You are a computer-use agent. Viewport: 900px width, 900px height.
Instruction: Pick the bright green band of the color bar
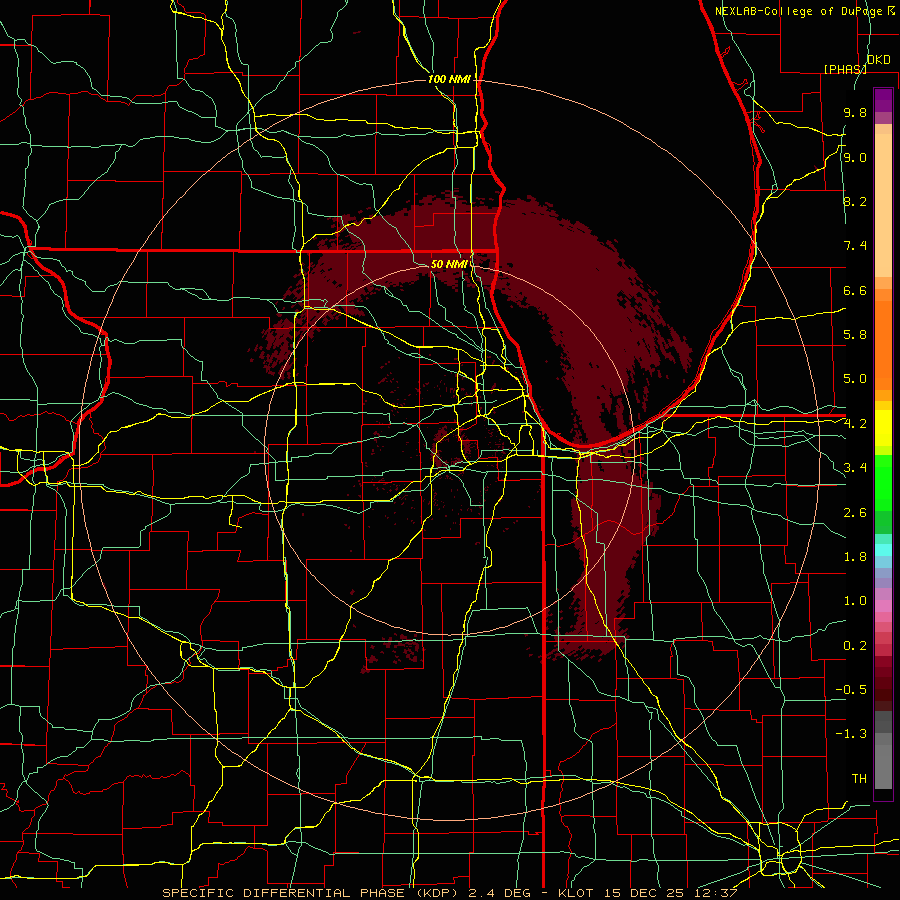coord(883,482)
